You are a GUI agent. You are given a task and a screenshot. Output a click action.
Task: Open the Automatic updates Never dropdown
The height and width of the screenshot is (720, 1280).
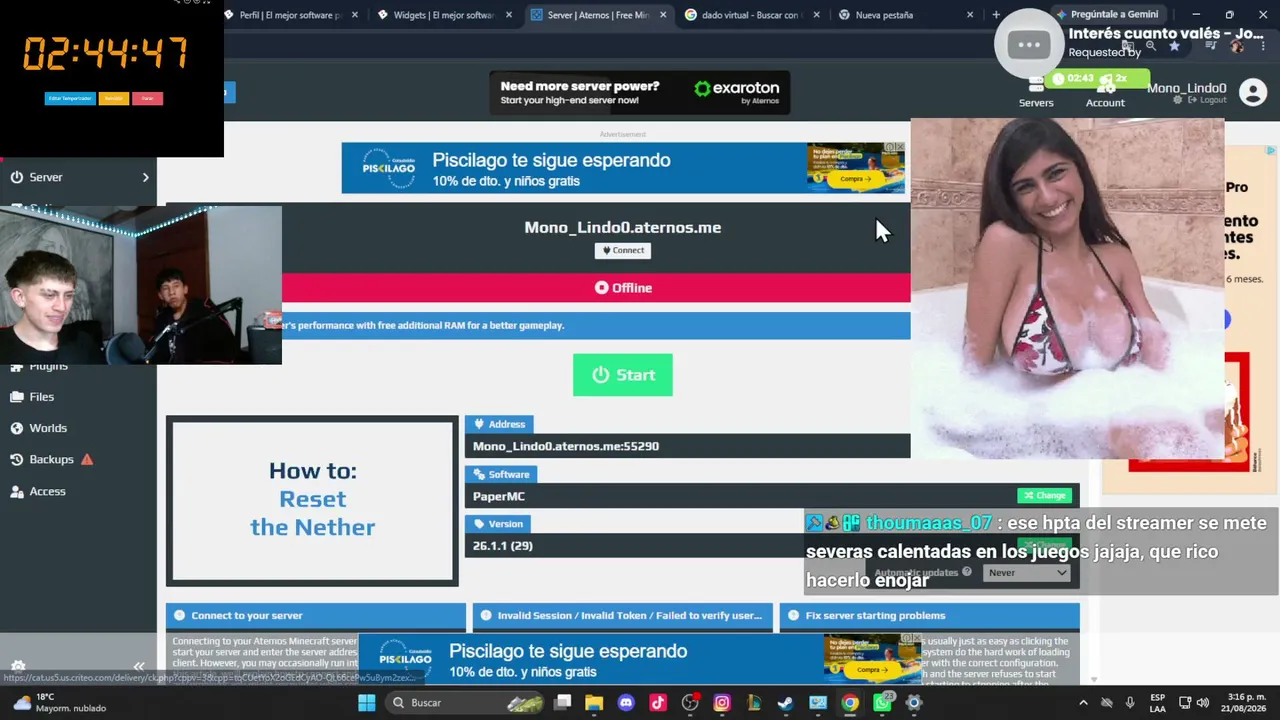coord(1027,572)
